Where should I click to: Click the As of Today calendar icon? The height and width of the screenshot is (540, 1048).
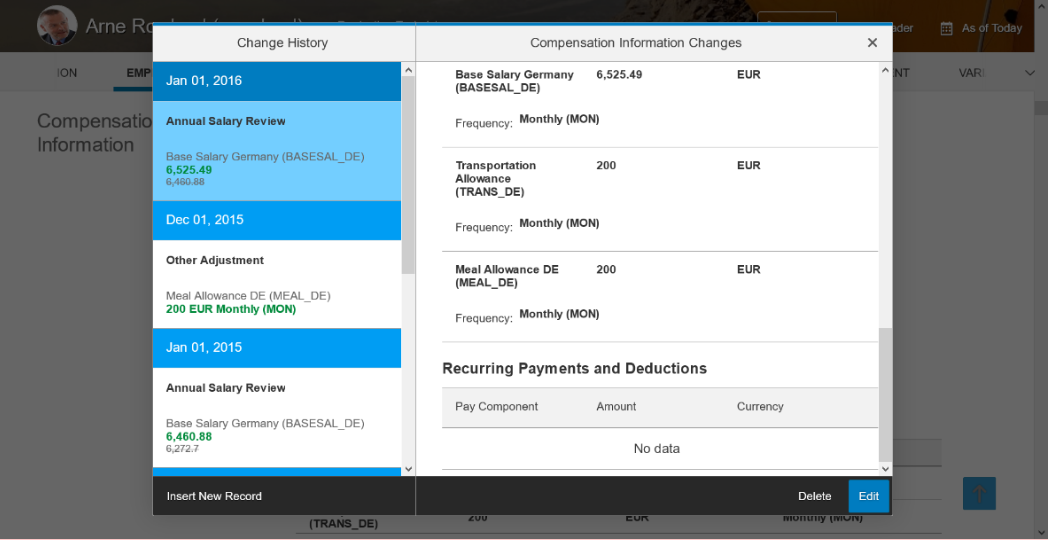click(x=946, y=28)
